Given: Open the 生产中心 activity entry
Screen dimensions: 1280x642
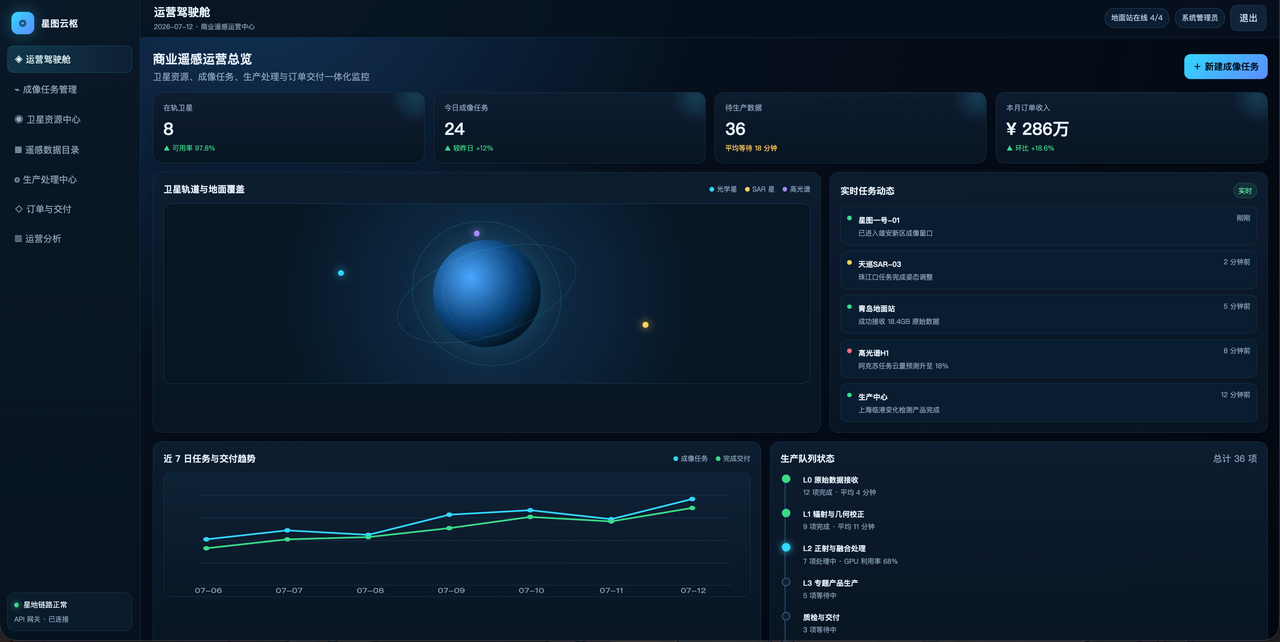Looking at the screenshot, I should pyautogui.click(x=1049, y=402).
